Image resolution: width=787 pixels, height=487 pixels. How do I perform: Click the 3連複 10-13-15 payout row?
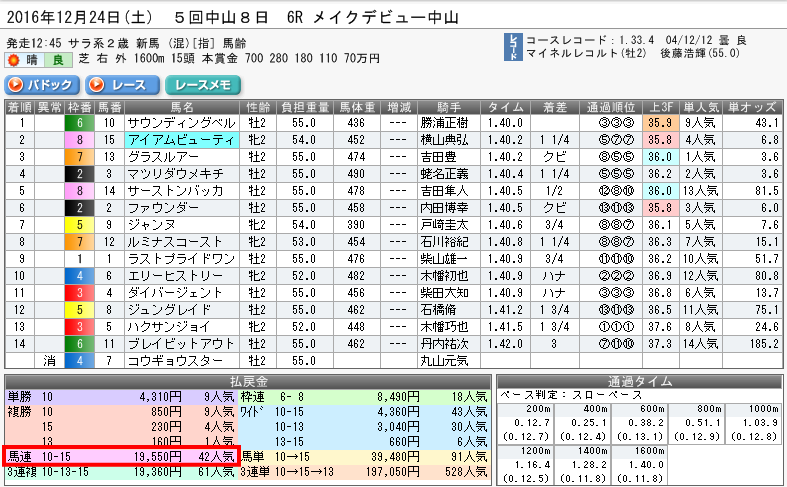[121, 471]
